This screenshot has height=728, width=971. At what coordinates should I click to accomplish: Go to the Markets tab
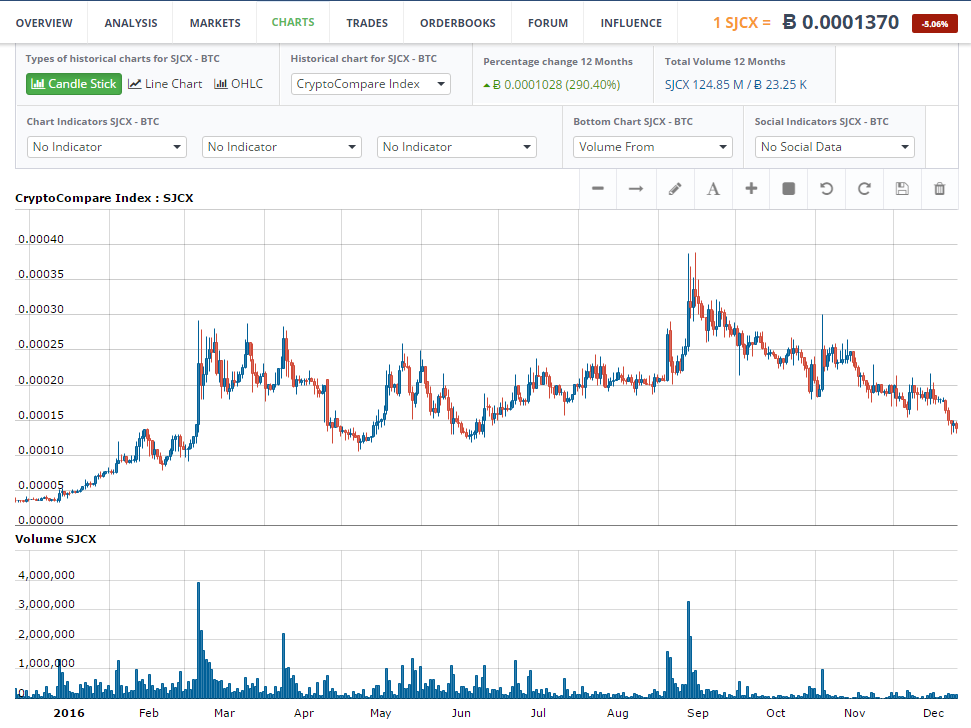click(214, 23)
